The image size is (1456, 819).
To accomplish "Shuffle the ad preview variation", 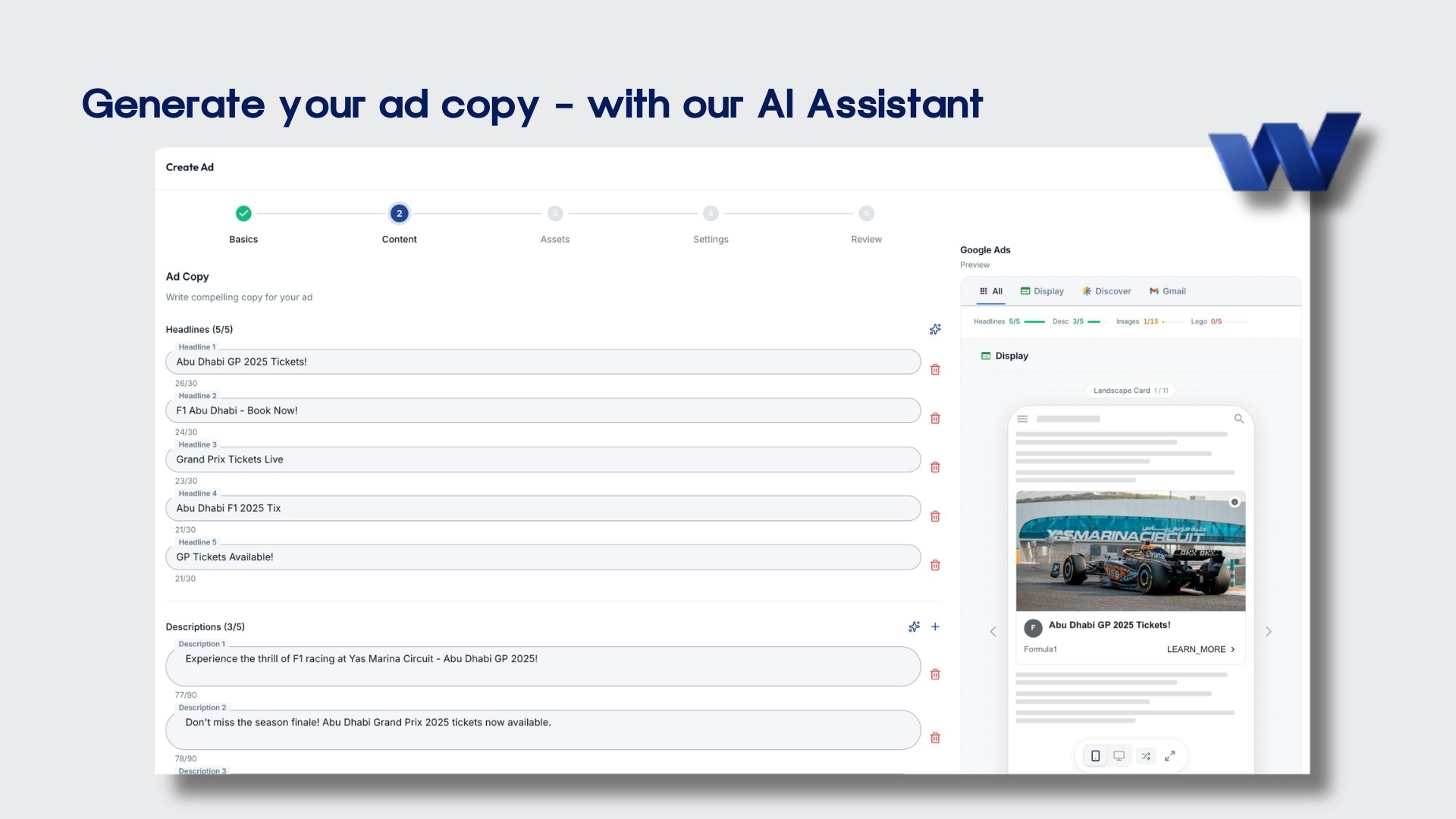I will [1146, 756].
